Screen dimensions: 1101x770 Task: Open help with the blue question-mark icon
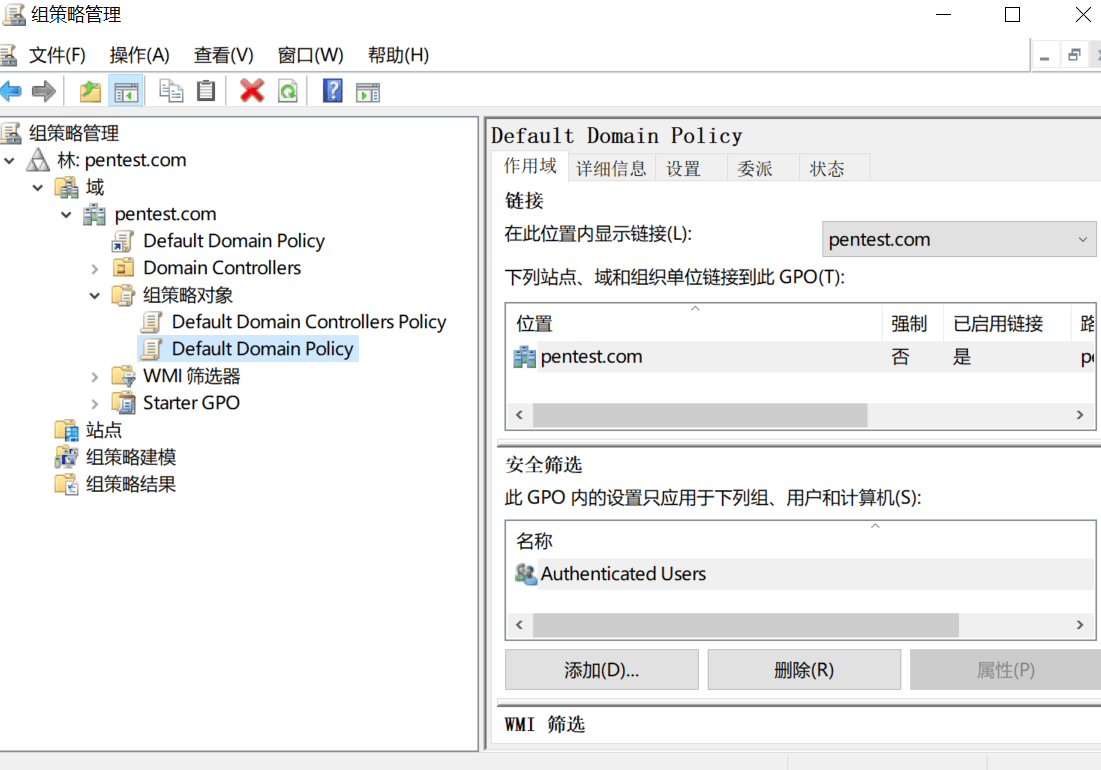coord(333,92)
